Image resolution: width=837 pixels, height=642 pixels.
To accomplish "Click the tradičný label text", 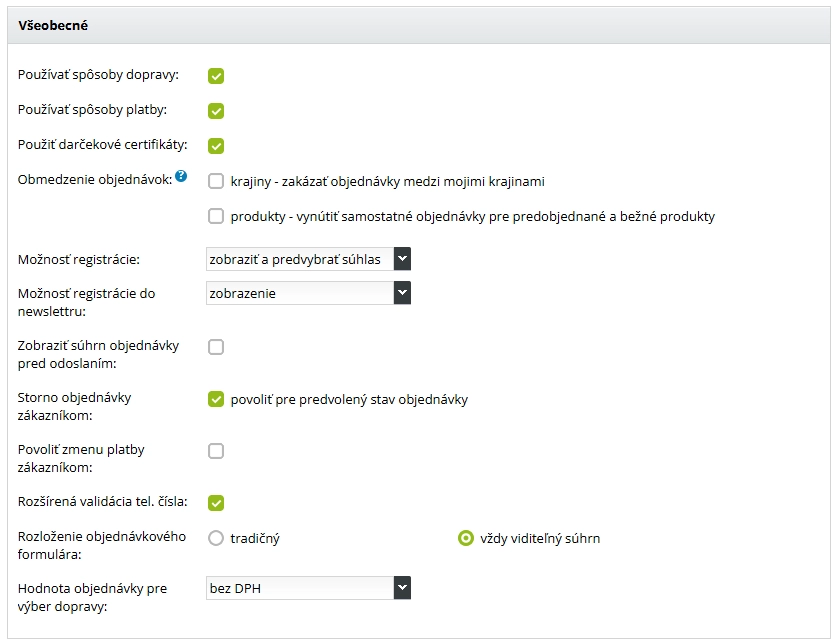I will point(255,538).
